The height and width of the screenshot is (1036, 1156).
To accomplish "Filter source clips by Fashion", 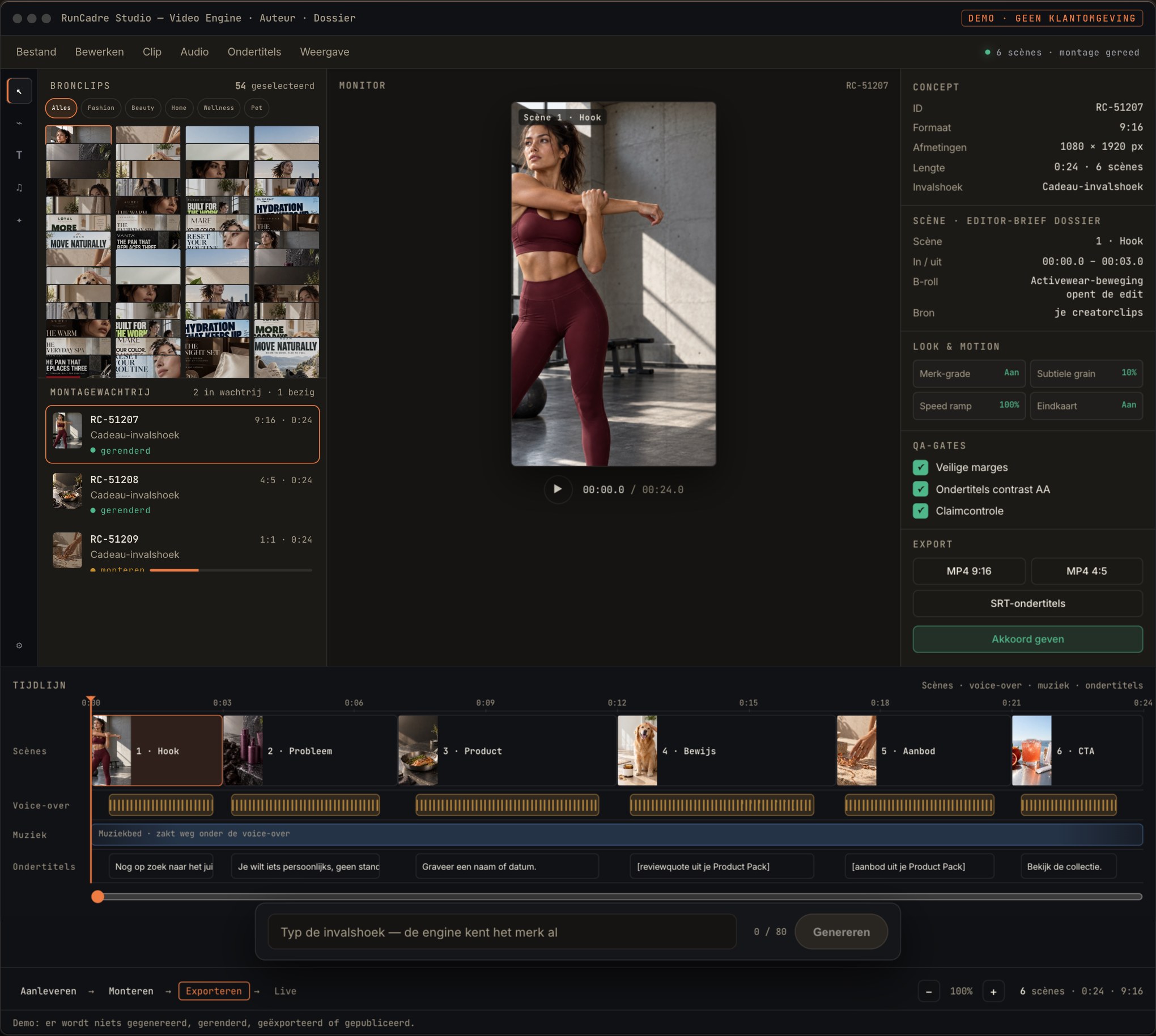I will click(x=101, y=108).
